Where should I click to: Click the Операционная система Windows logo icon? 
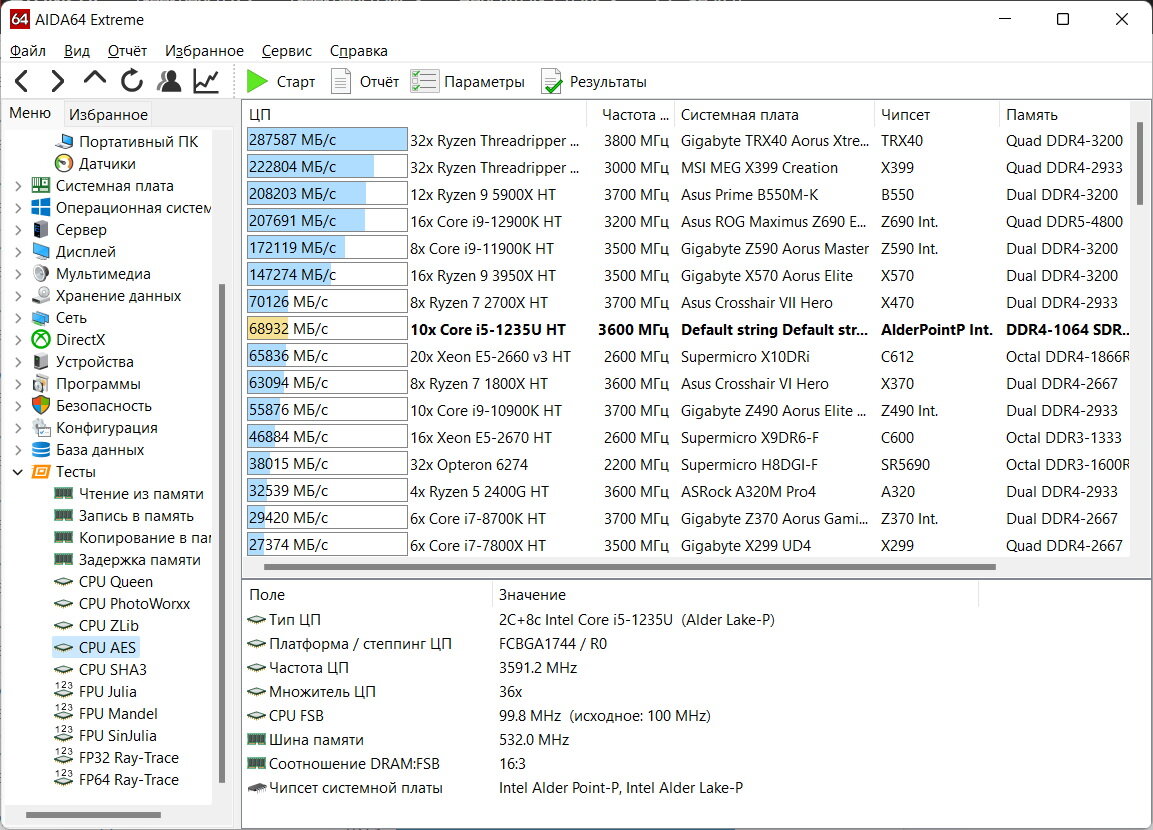click(41, 207)
